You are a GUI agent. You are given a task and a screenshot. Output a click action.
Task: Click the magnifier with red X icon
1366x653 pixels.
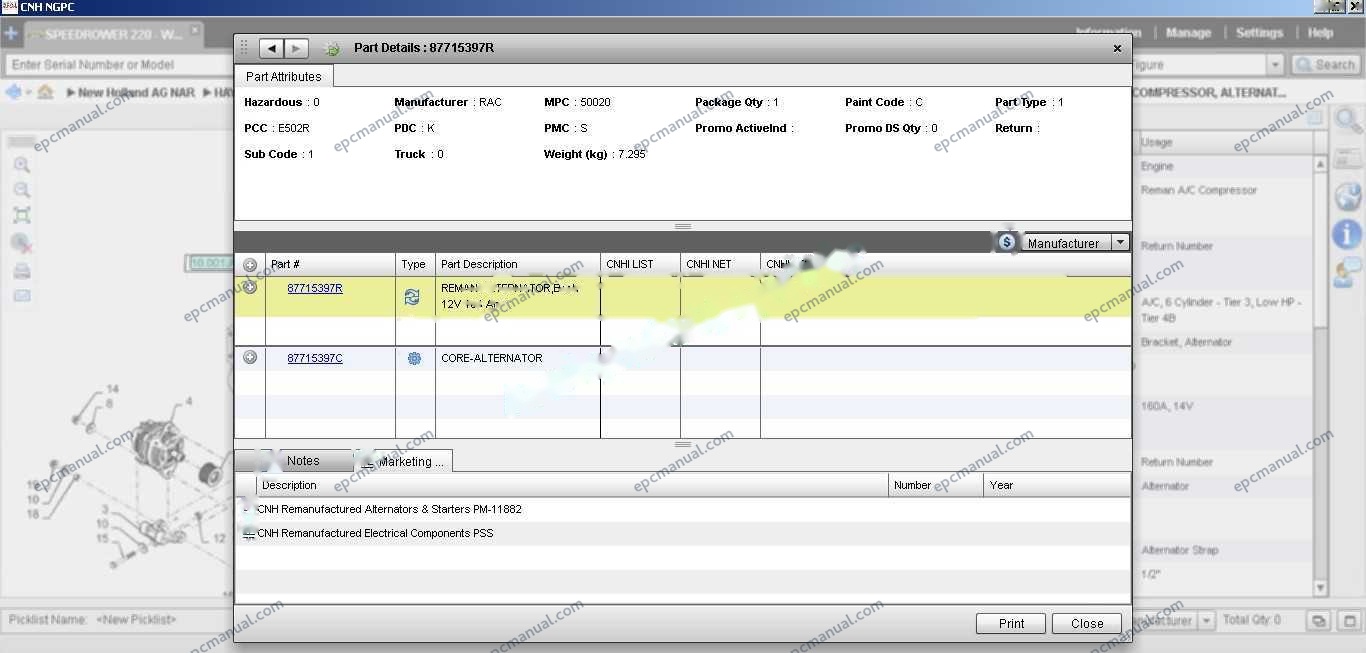tap(21, 243)
